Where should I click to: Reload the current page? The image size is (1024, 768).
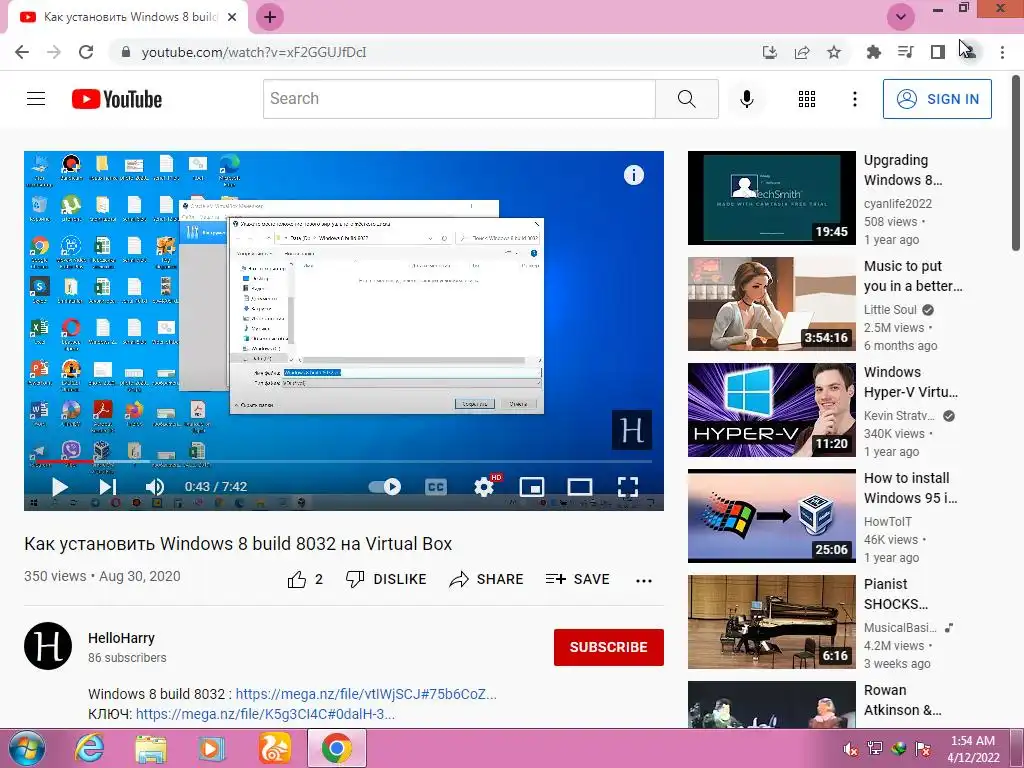(86, 52)
